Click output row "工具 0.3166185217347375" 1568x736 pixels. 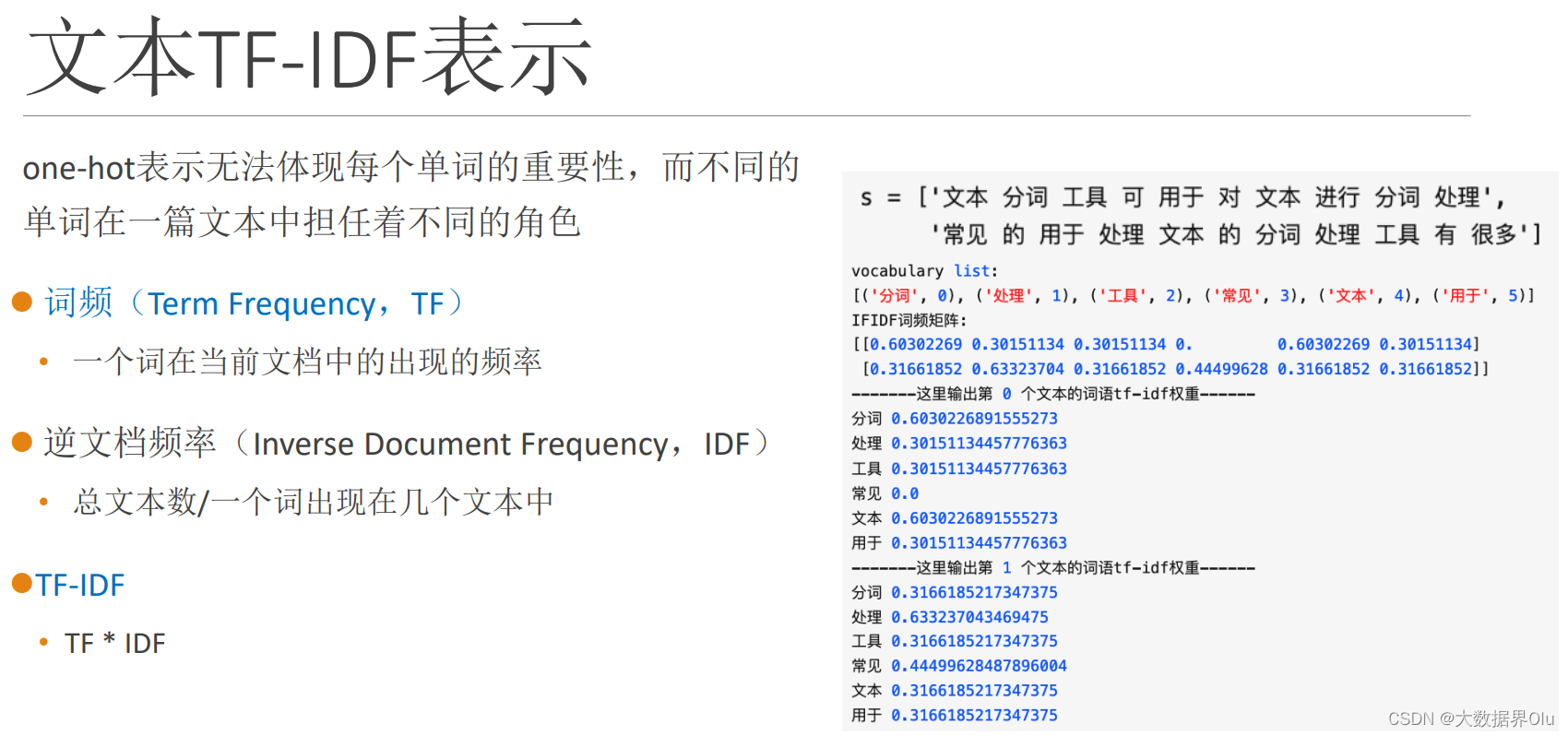tap(955, 641)
